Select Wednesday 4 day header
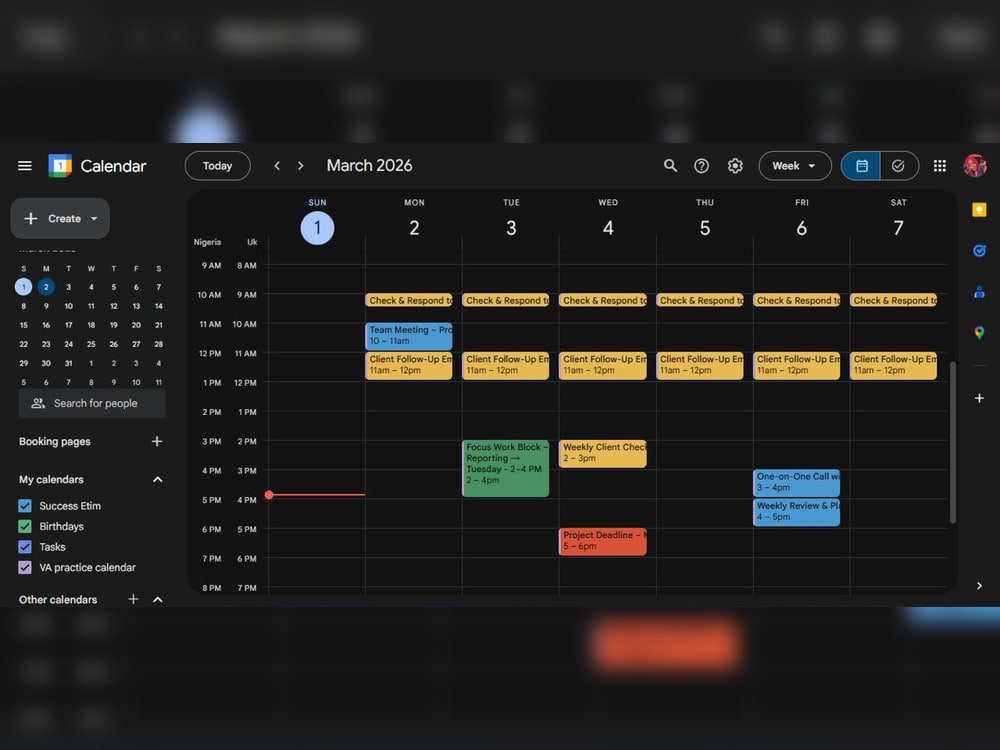This screenshot has height=750, width=1000. tap(608, 228)
